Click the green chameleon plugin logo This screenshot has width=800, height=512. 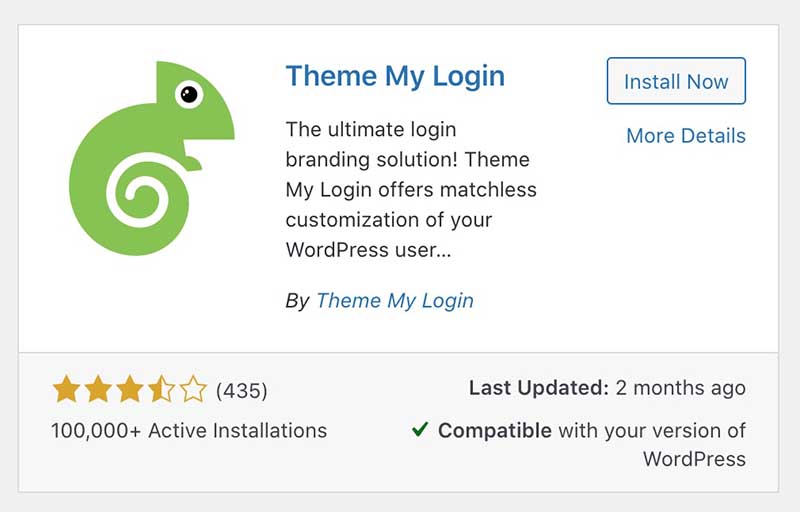[152, 158]
